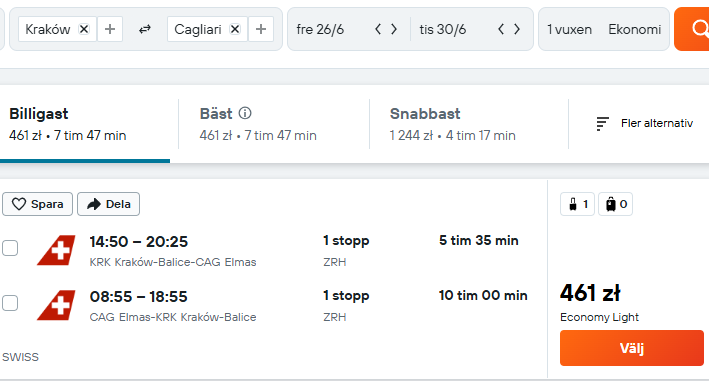Screen dimensions: 709x381
Task: Open the 1 vuxen Ekonomi traveler selector
Action: pos(604,29)
